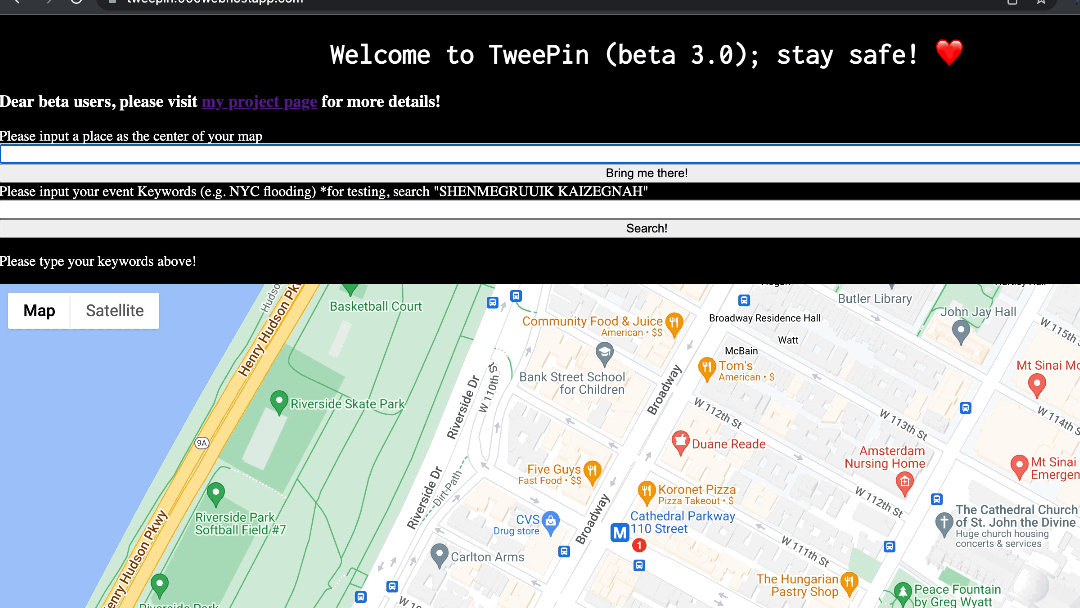The height and width of the screenshot is (608, 1080).
Task: Select the Riverside Skate Park pin
Action: click(x=279, y=402)
